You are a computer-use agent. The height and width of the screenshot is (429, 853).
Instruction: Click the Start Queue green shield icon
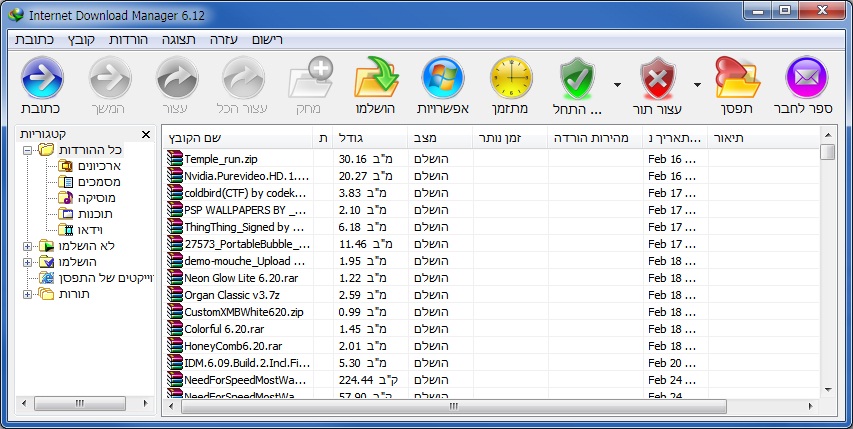tap(577, 79)
